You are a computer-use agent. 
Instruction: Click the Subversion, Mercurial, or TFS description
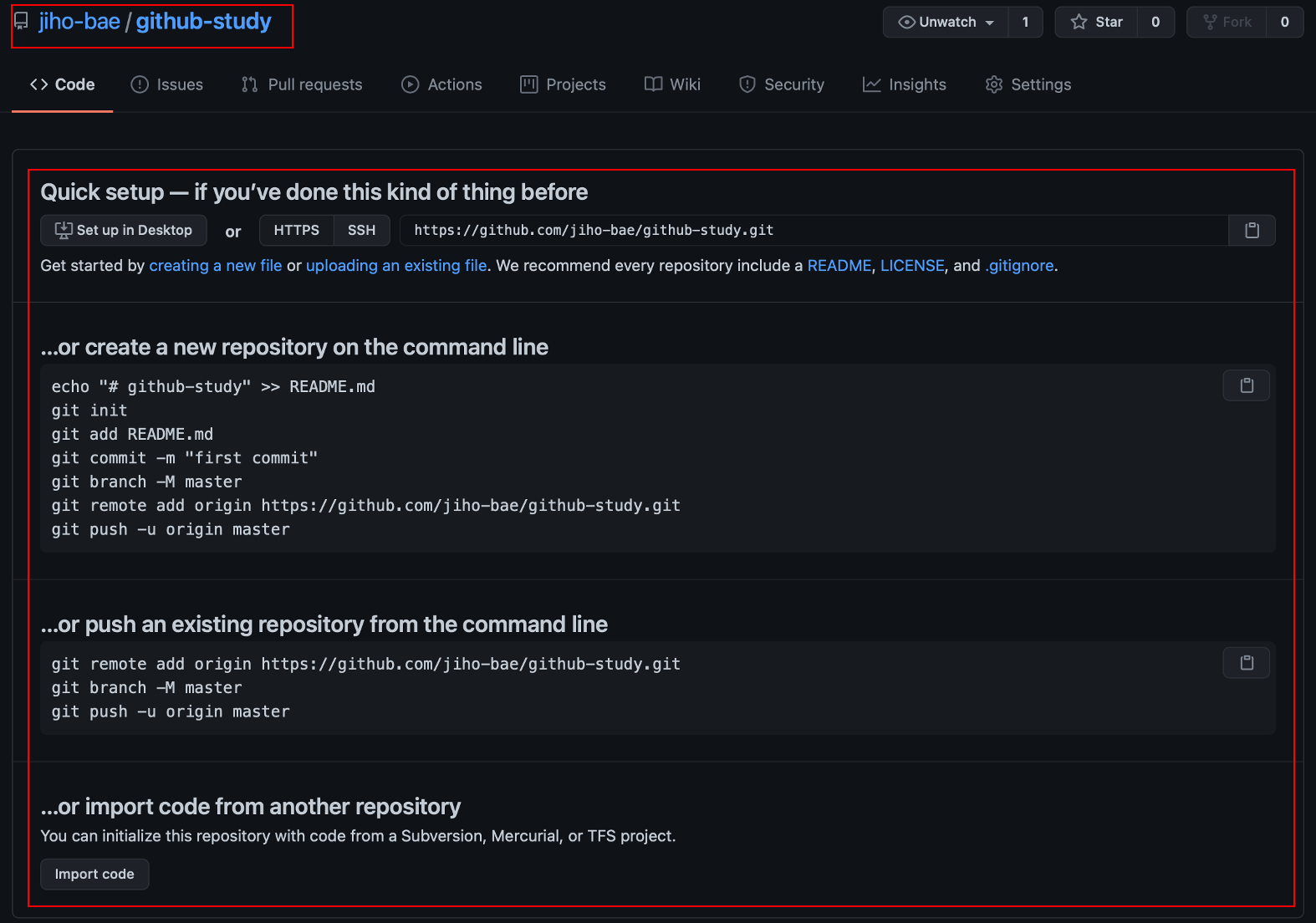[x=359, y=836]
